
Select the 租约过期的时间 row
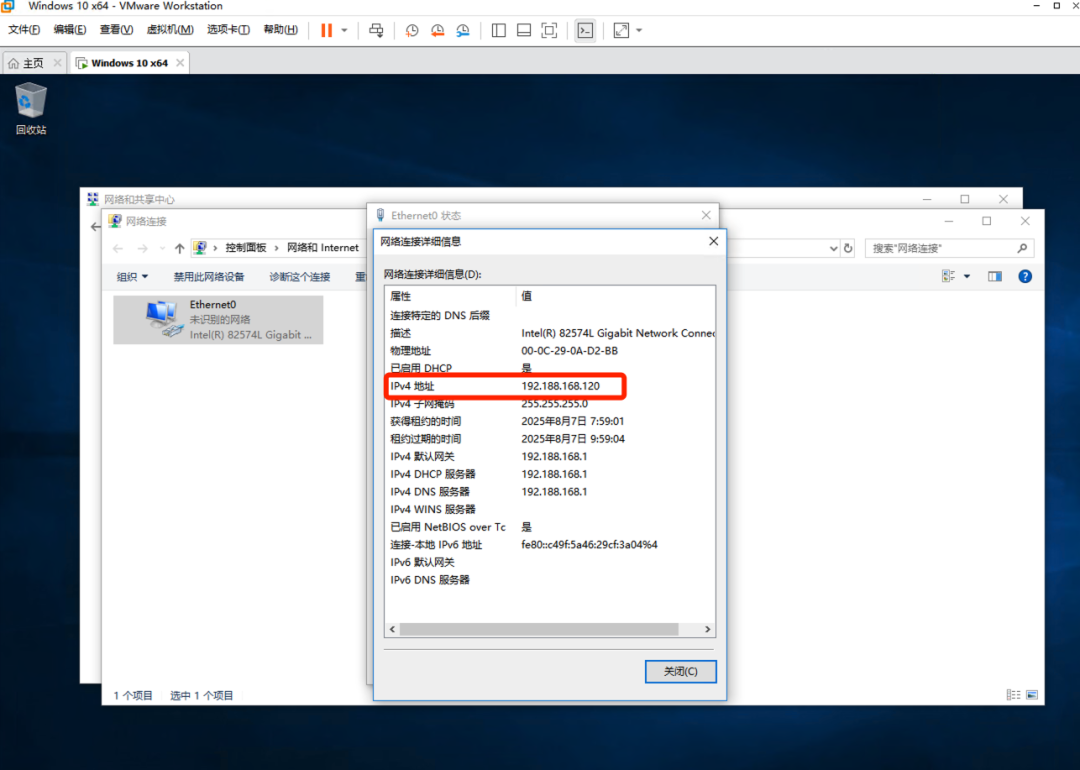550,439
